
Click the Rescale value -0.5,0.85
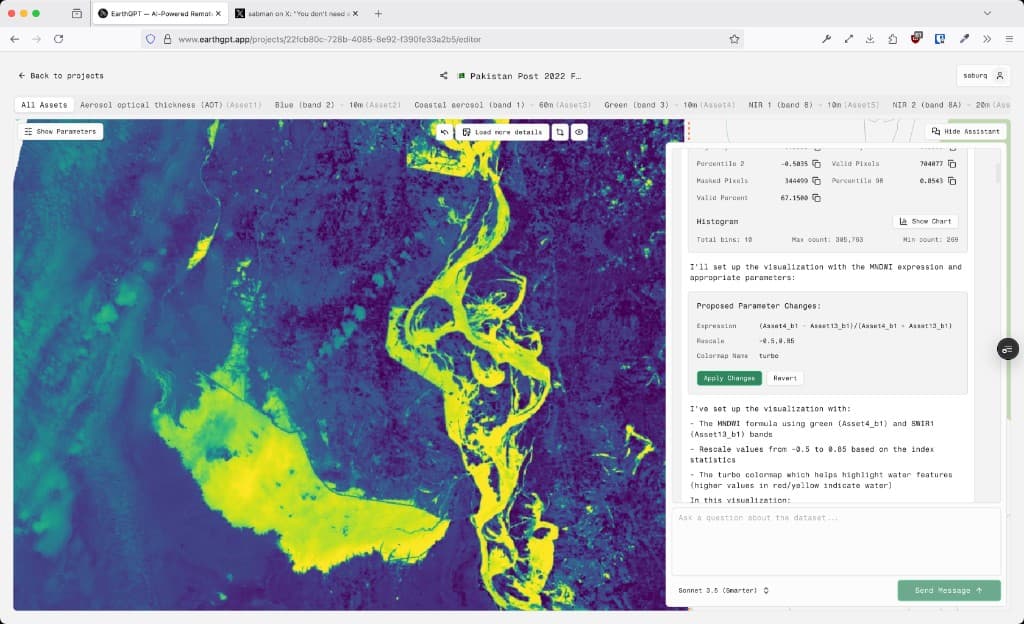[x=776, y=341]
